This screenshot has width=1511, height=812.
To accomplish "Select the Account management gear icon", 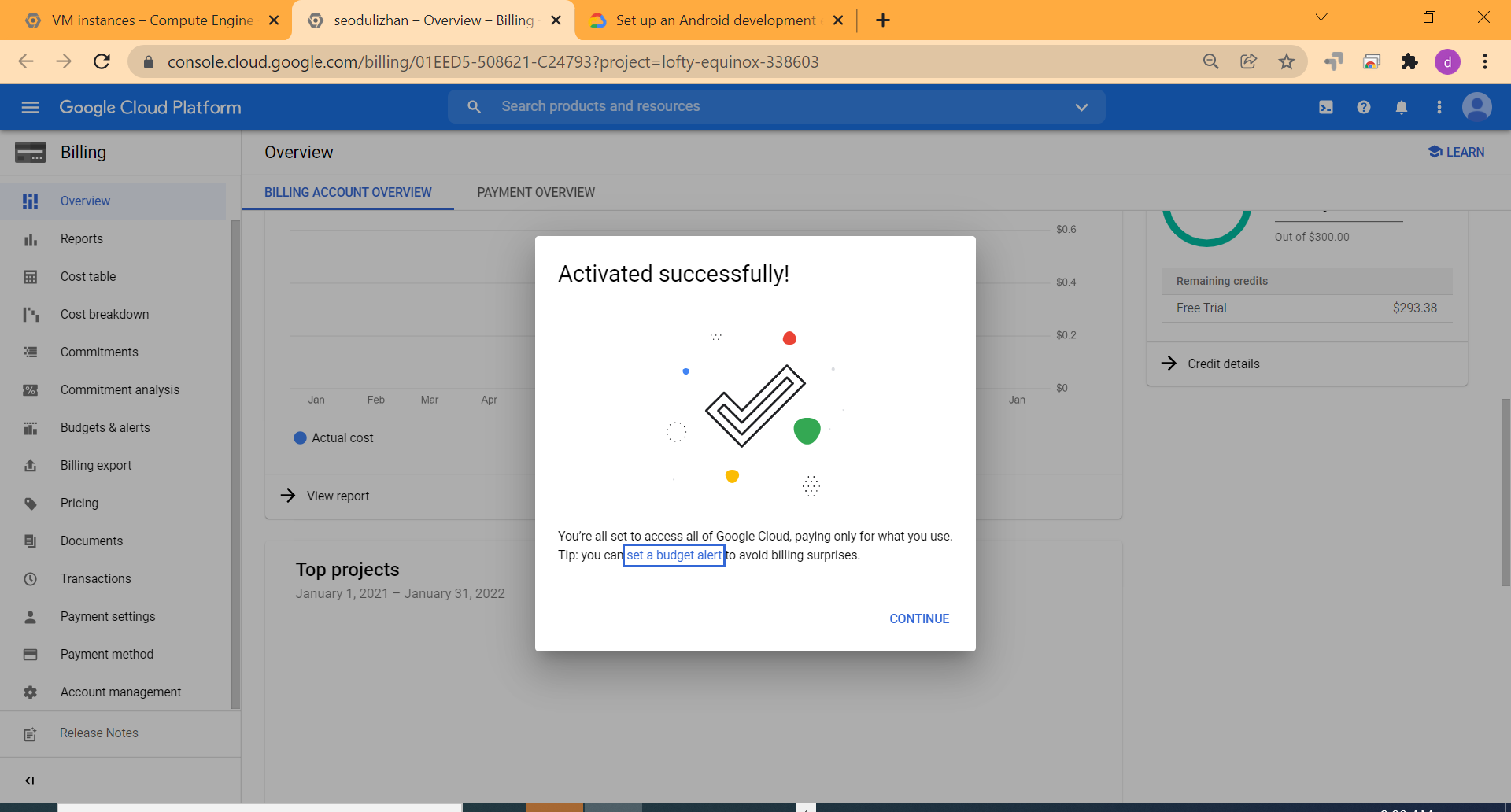I will [x=31, y=692].
